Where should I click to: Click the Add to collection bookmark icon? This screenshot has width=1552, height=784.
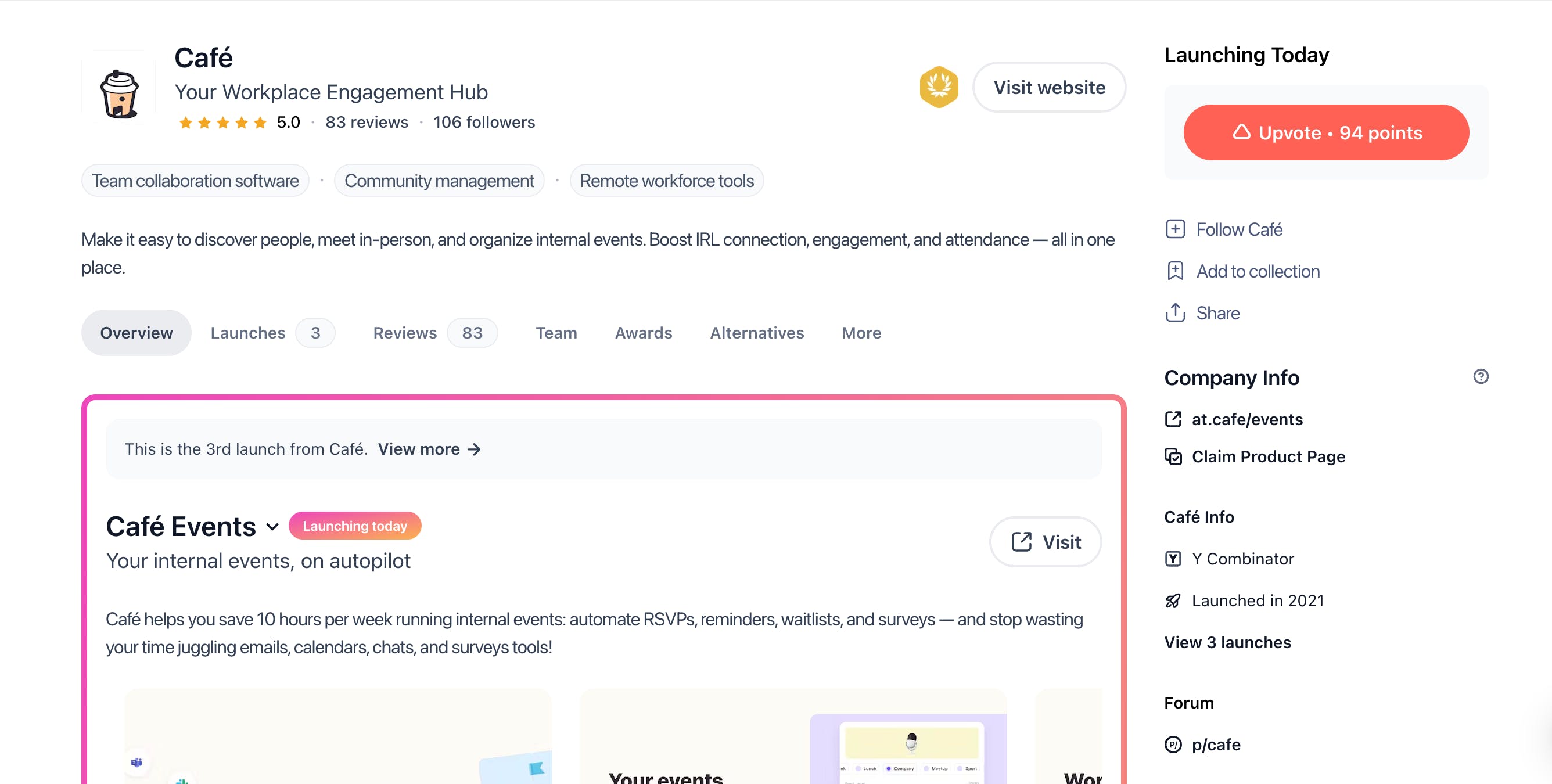(x=1174, y=271)
